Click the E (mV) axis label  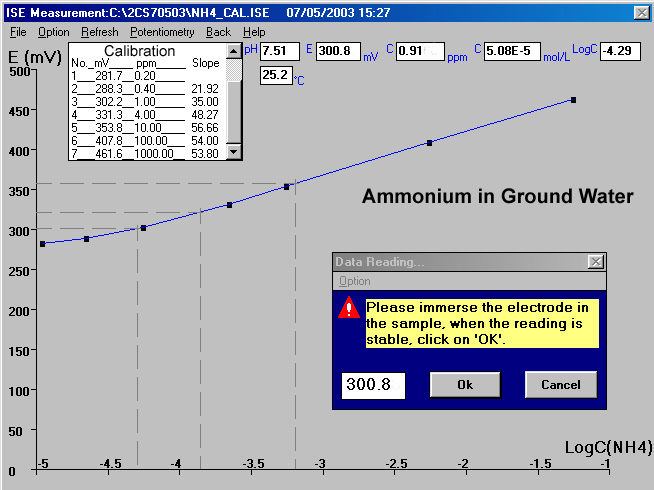tap(35, 57)
